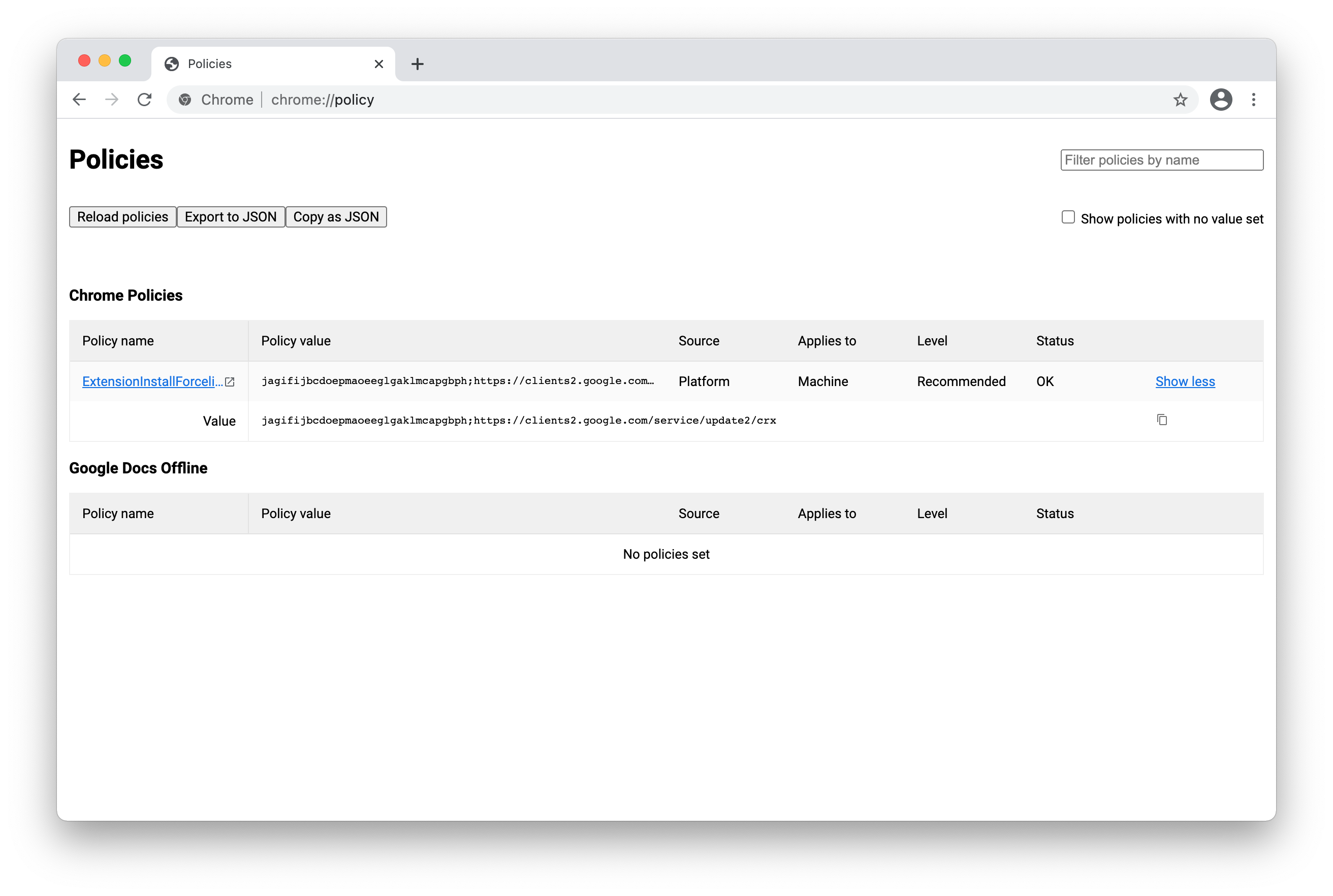Go back using the back arrow
1333x896 pixels.
click(79, 100)
